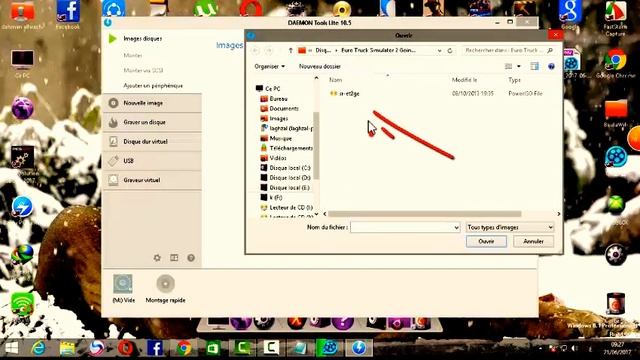Viewport: 640px width, 360px height.
Task: Open the dialog help icon
Action: tap(551, 66)
